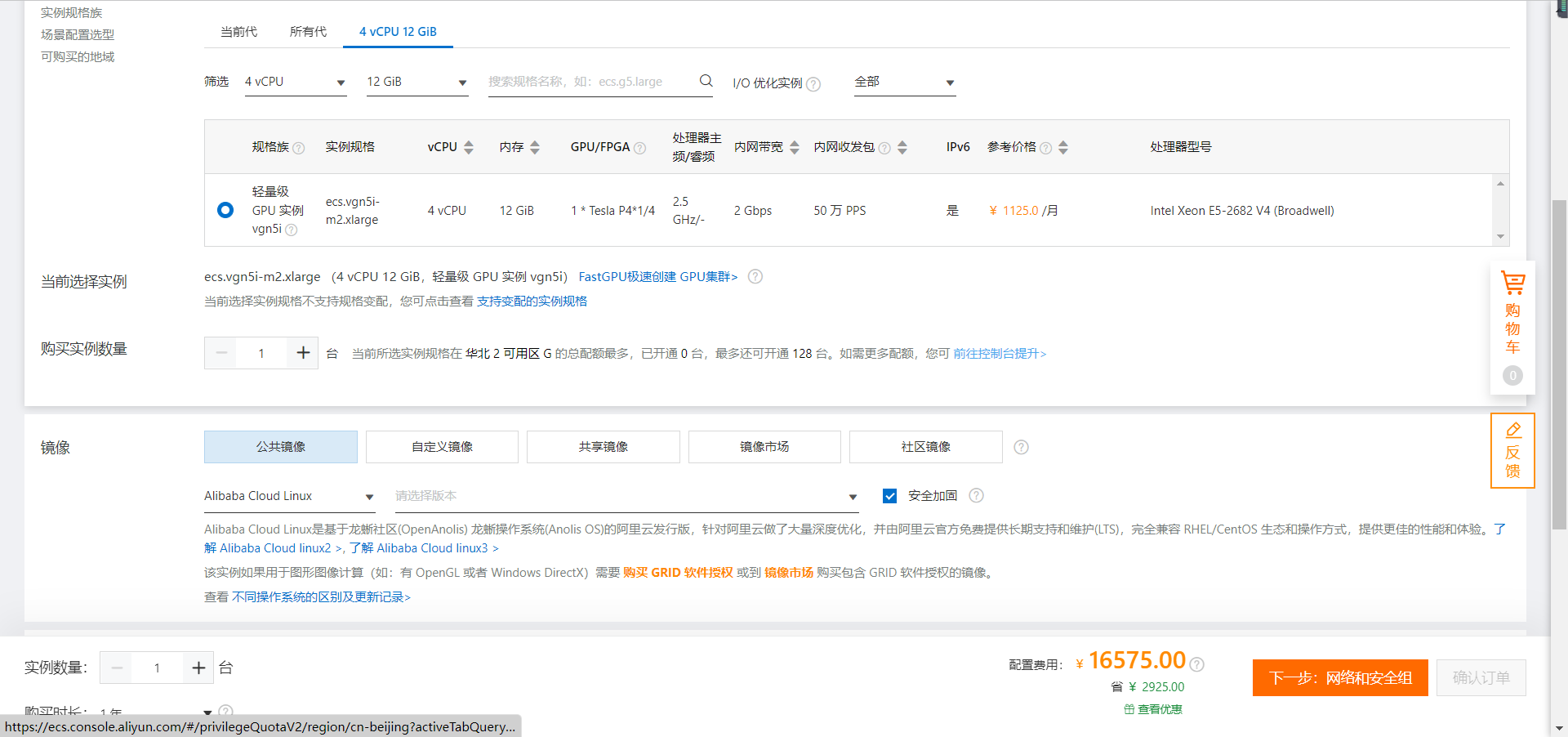This screenshot has width=1568, height=737.
Task: Select the 自定义镜像 image tab
Action: [x=442, y=447]
